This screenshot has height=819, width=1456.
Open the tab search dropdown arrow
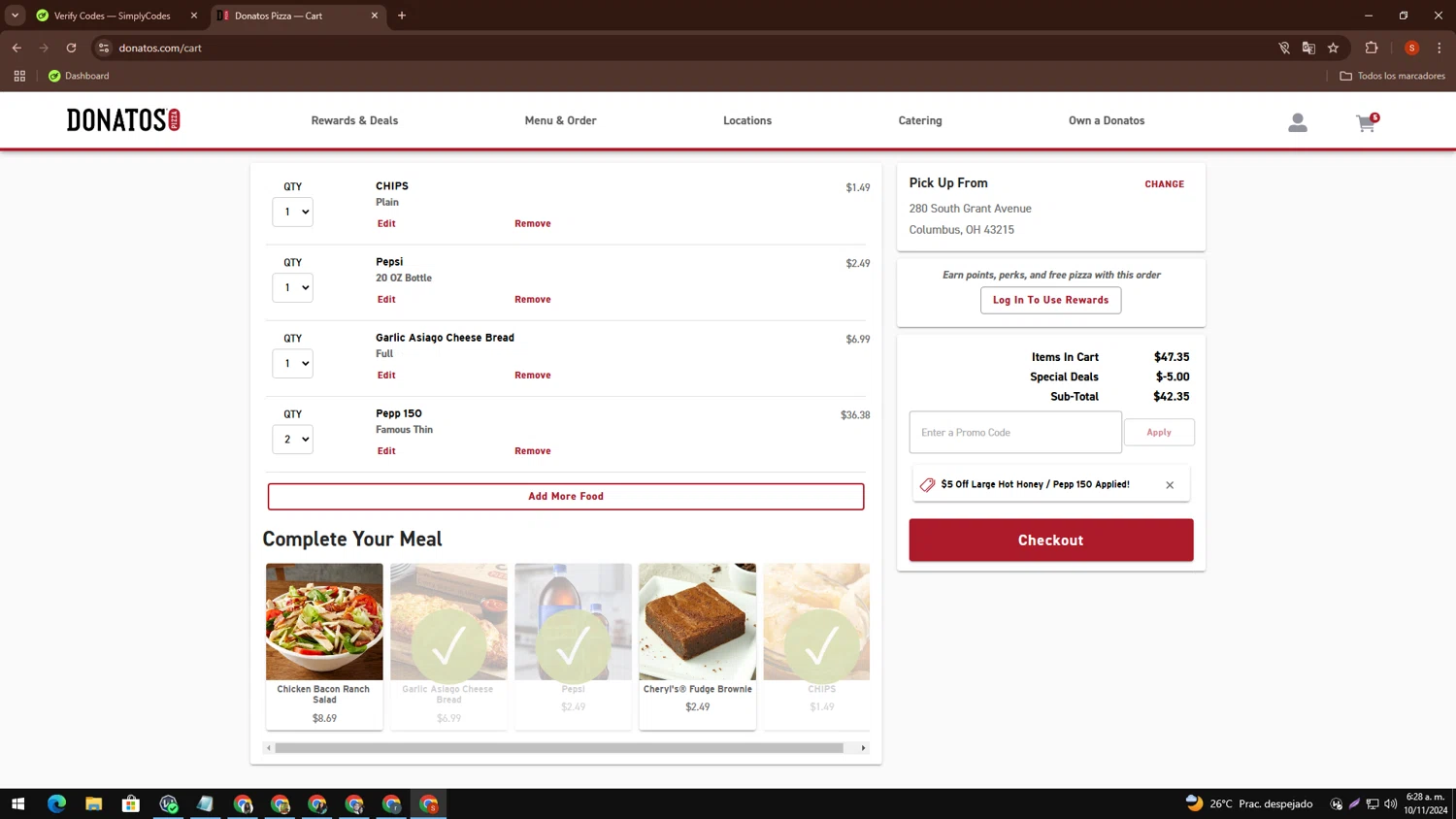click(15, 16)
